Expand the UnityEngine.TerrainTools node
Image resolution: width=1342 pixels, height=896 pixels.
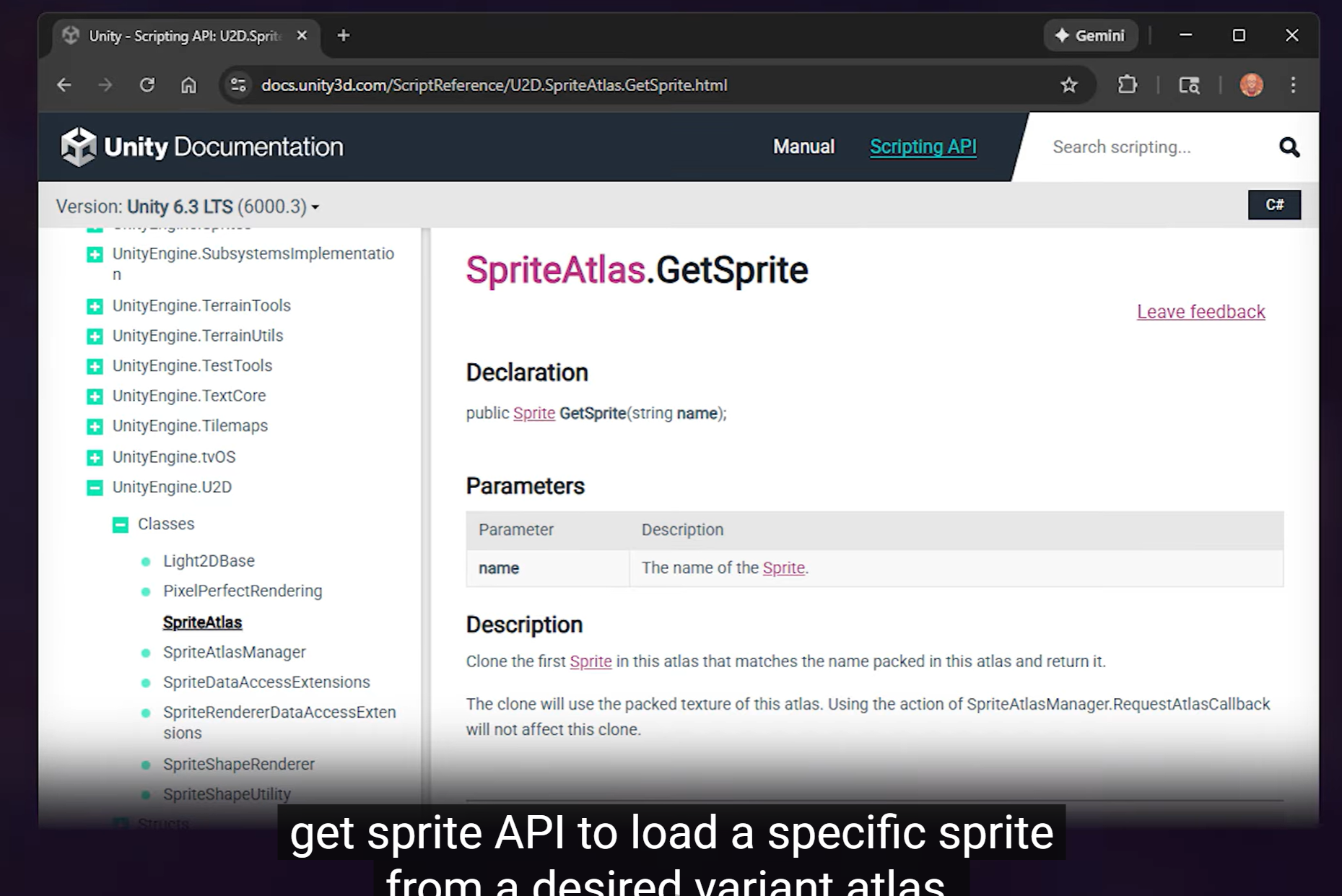pos(95,306)
